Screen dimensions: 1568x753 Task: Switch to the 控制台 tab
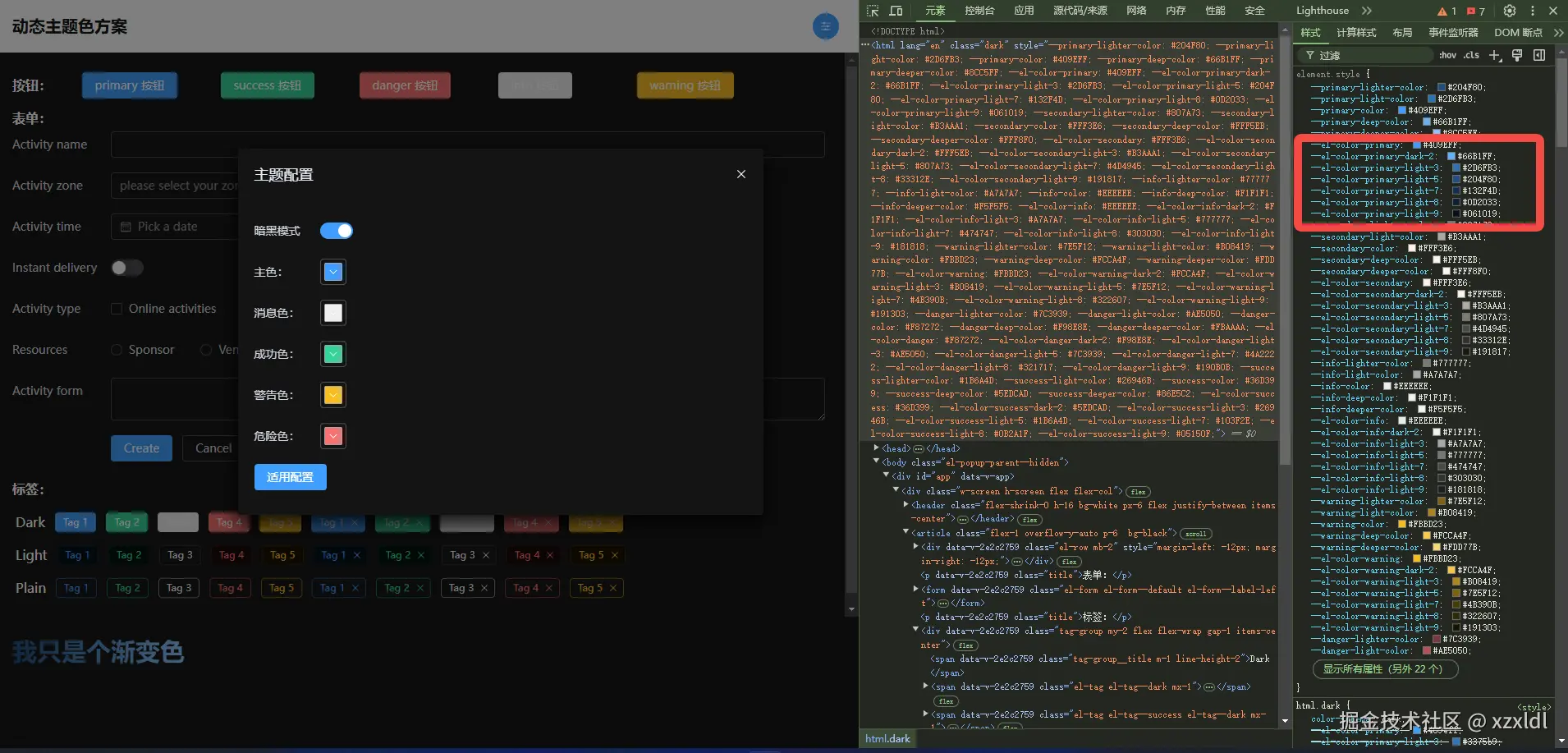click(979, 11)
